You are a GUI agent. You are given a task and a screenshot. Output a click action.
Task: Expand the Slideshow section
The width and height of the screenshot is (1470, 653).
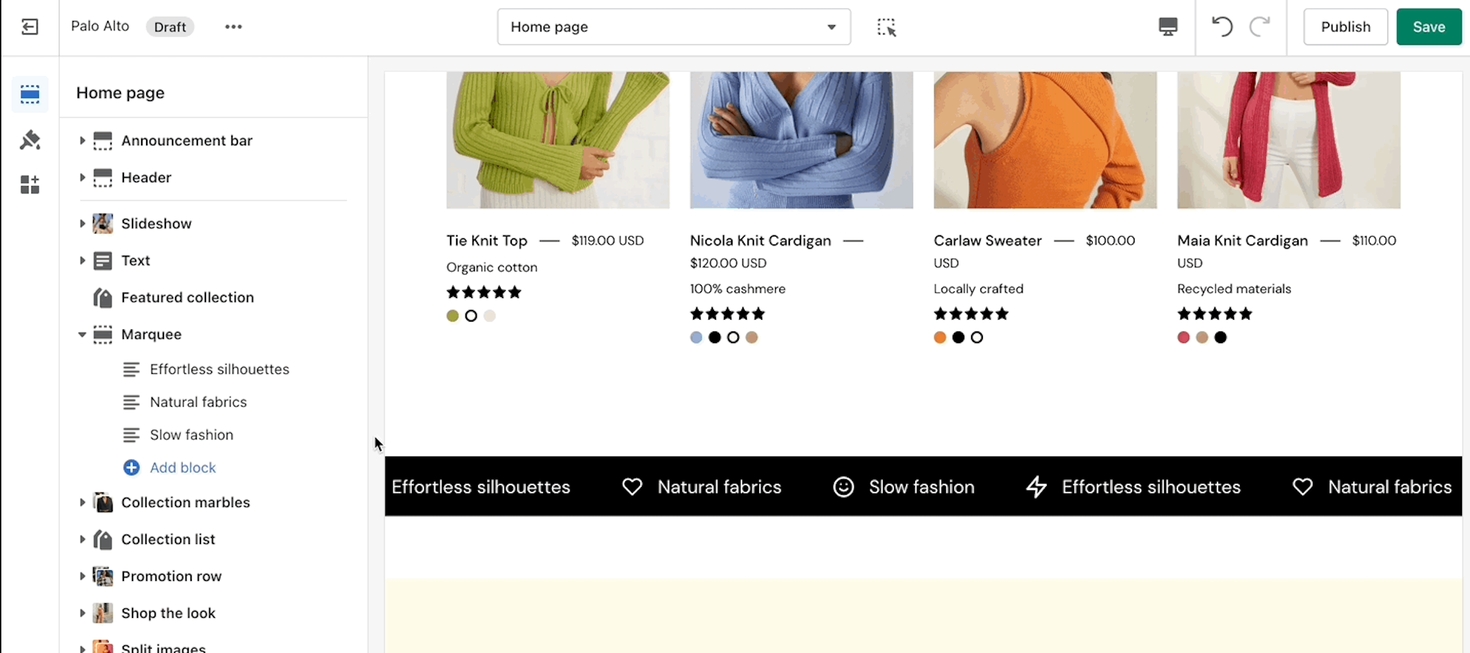82,224
